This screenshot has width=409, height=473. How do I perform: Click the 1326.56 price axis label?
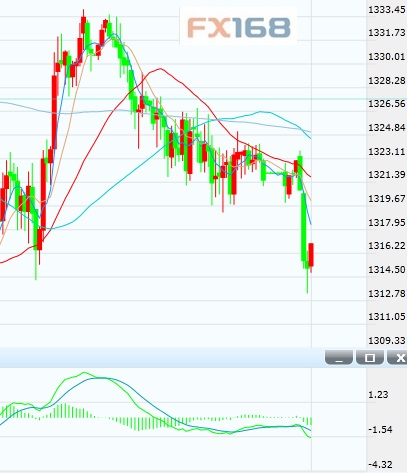387,104
